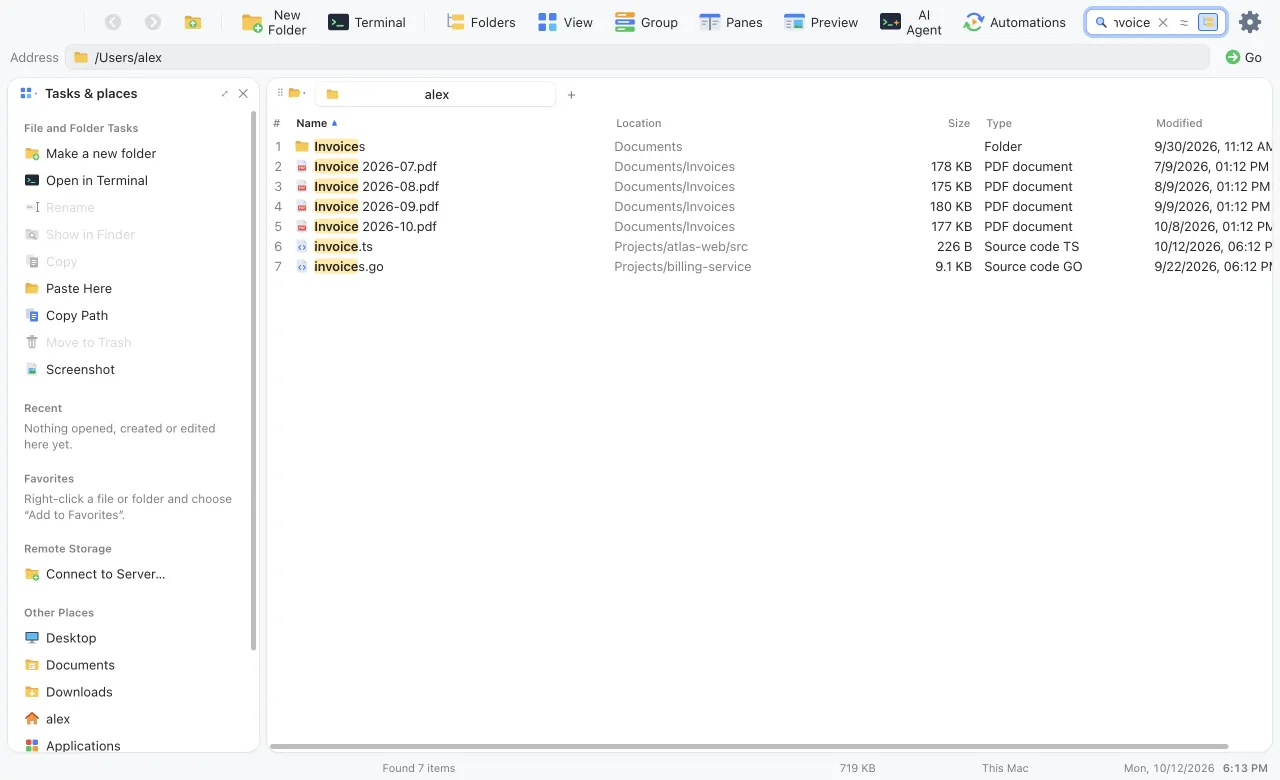The height and width of the screenshot is (780, 1280).
Task: Open the tab folder dropdown icon
Action: (297, 93)
